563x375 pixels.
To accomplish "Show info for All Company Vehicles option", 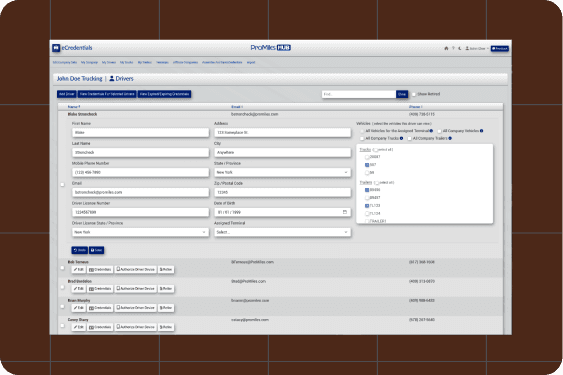I will pyautogui.click(x=481, y=131).
